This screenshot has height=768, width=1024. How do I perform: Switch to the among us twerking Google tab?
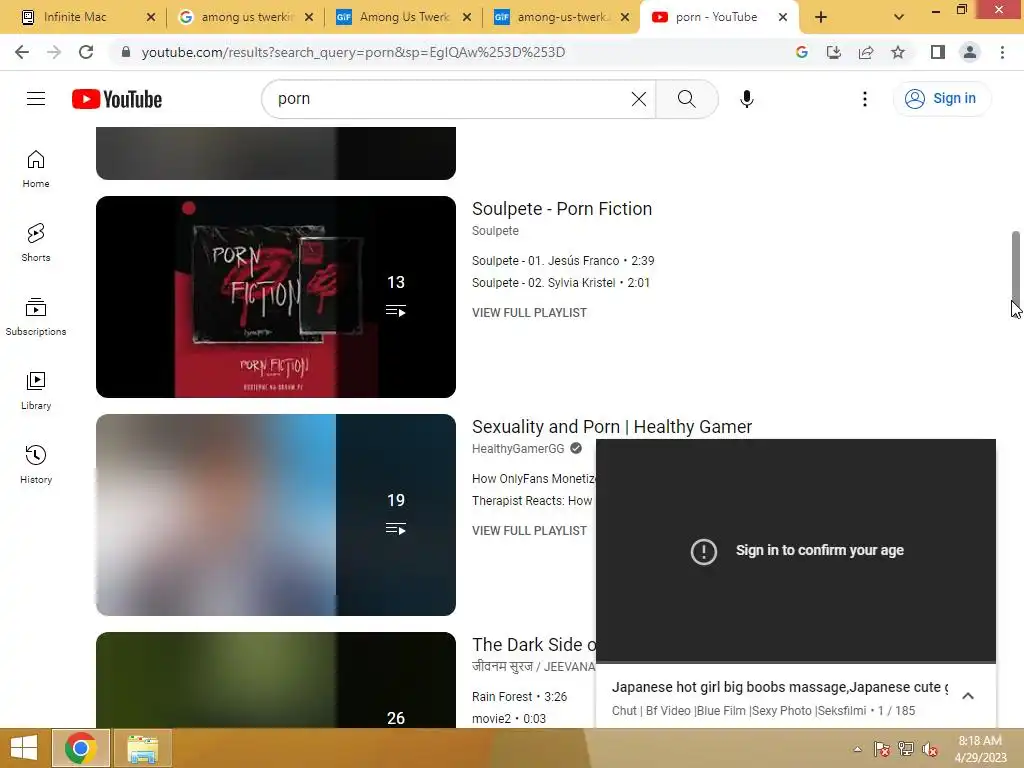pos(246,17)
